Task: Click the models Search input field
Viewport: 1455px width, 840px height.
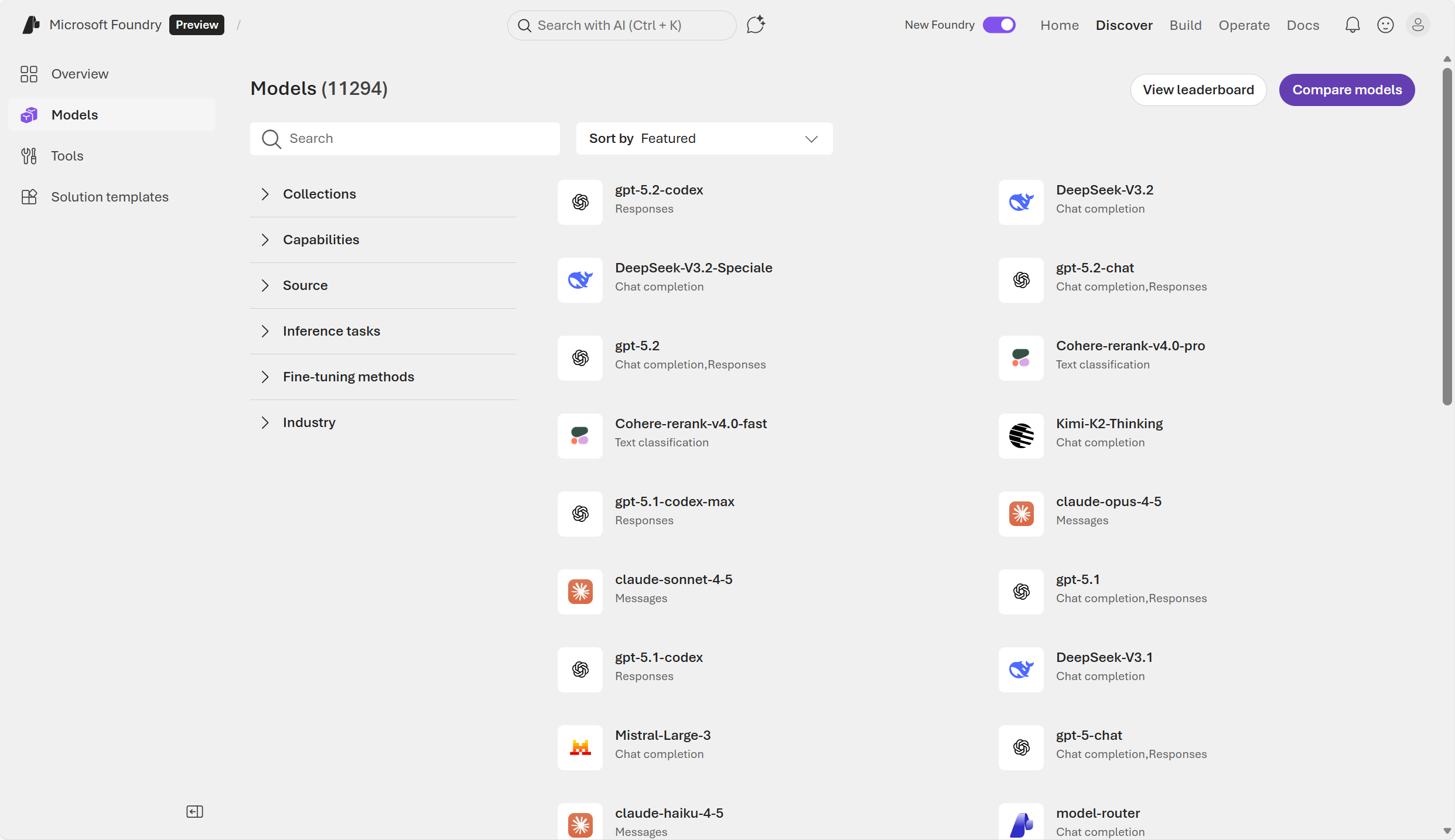Action: coord(405,139)
